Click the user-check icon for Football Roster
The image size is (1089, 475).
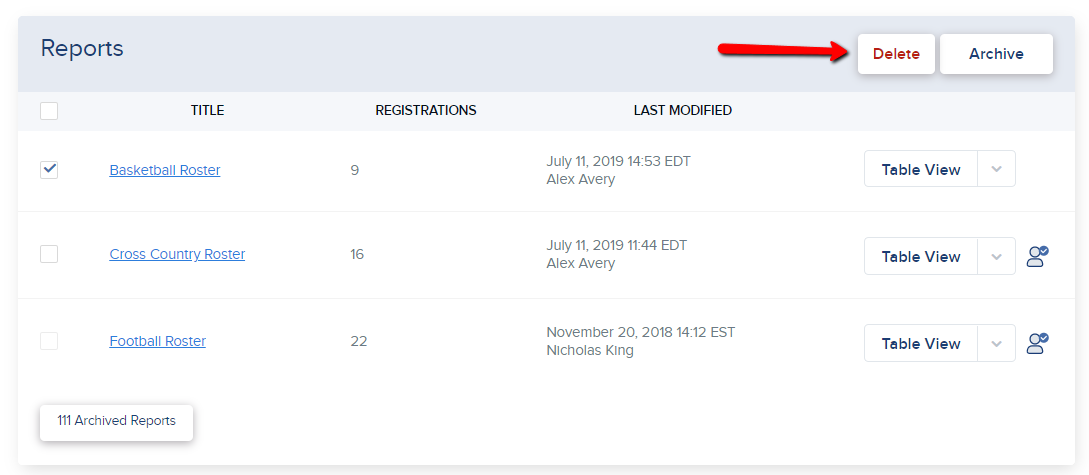(1037, 343)
